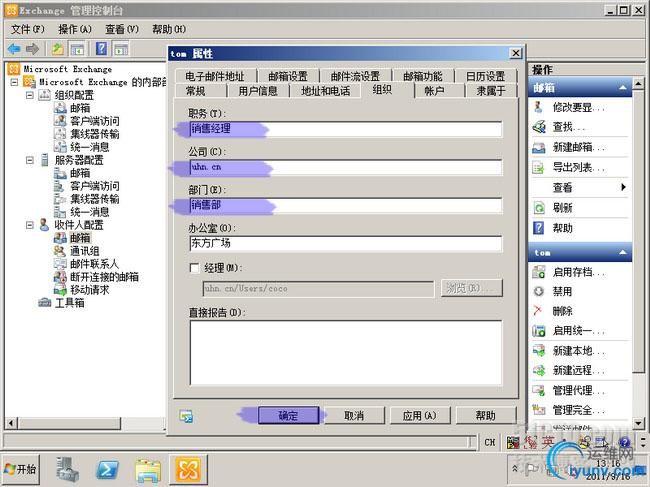Screen dimensions: 650x487
Task: Click the icon at dialog bottom left
Action: point(186,416)
